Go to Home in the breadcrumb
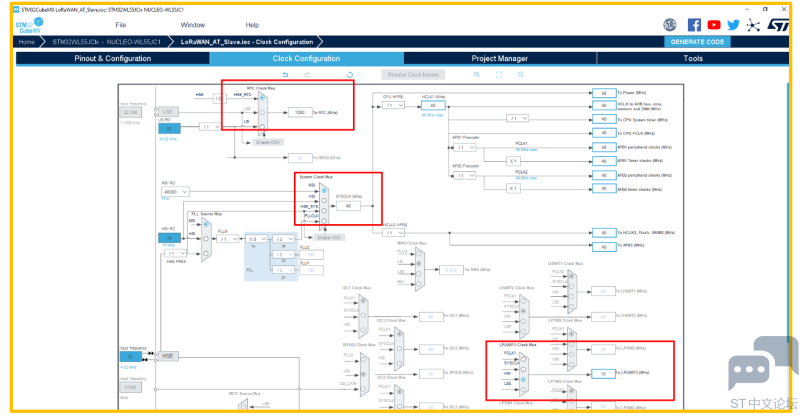This screenshot has width=807, height=419. 27,42
